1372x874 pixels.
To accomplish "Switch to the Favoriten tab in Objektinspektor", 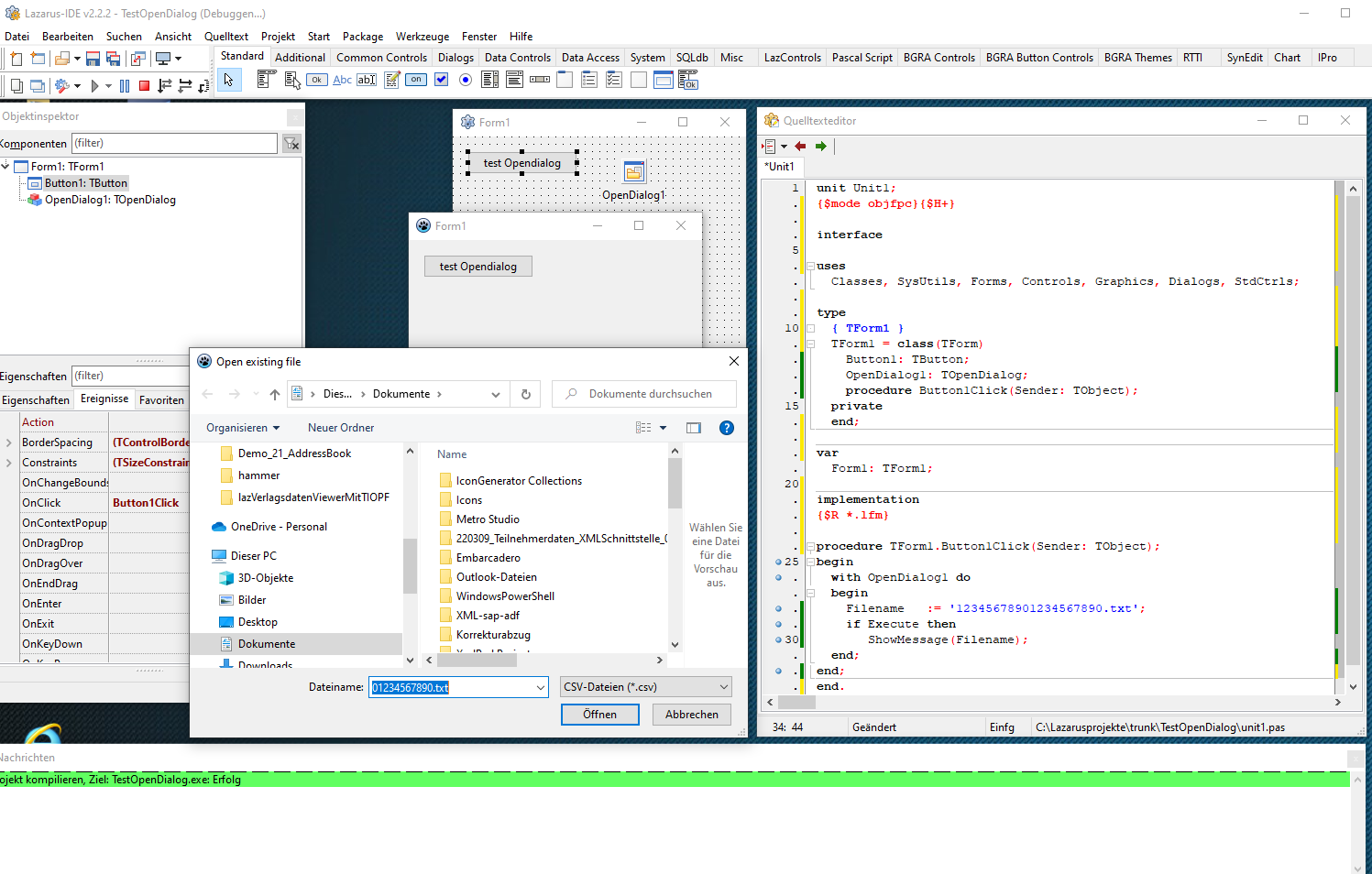I will (161, 400).
